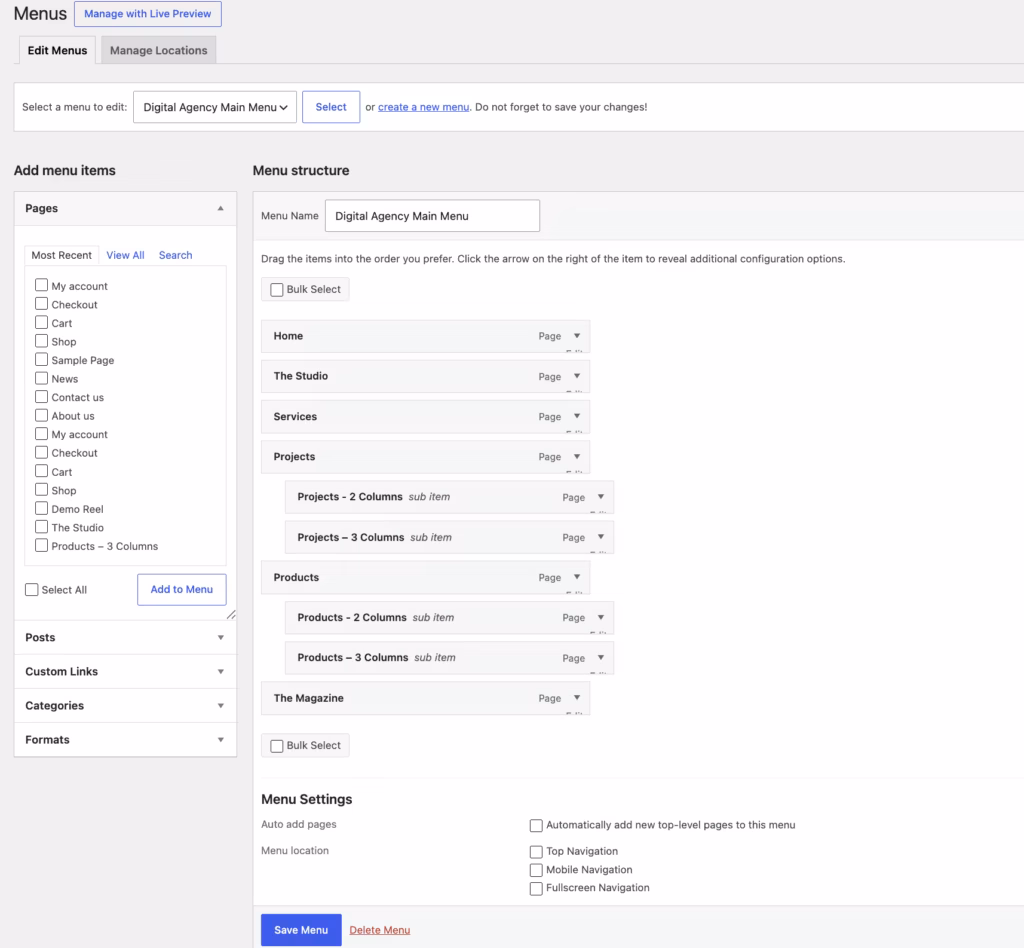Expand The Studio menu item arrow
The image size is (1024, 948).
[x=577, y=376]
